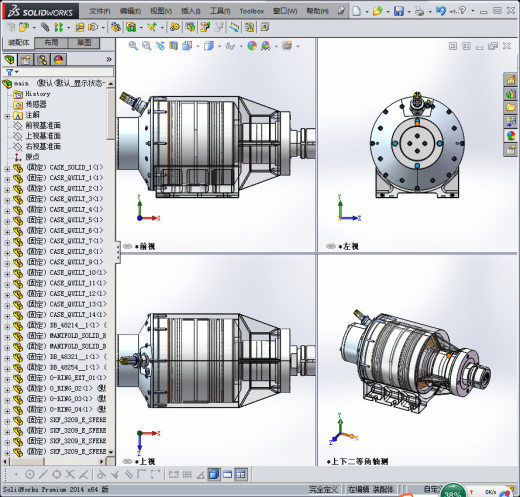
Task: Switch to the PropertyManager panel icon
Action: pos(26,60)
